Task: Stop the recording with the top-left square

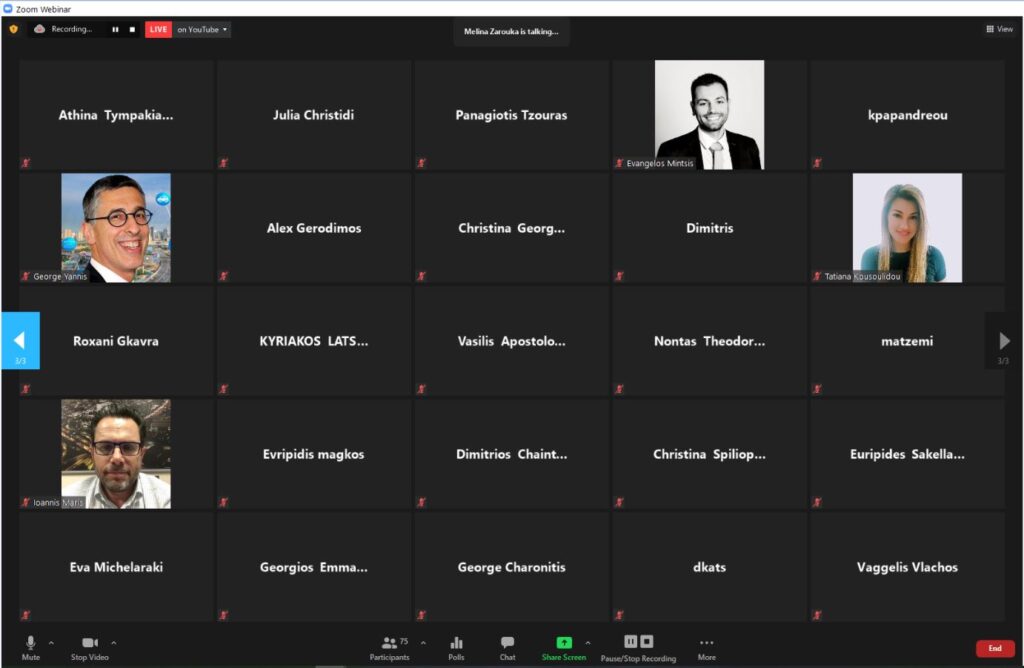Action: coord(131,30)
